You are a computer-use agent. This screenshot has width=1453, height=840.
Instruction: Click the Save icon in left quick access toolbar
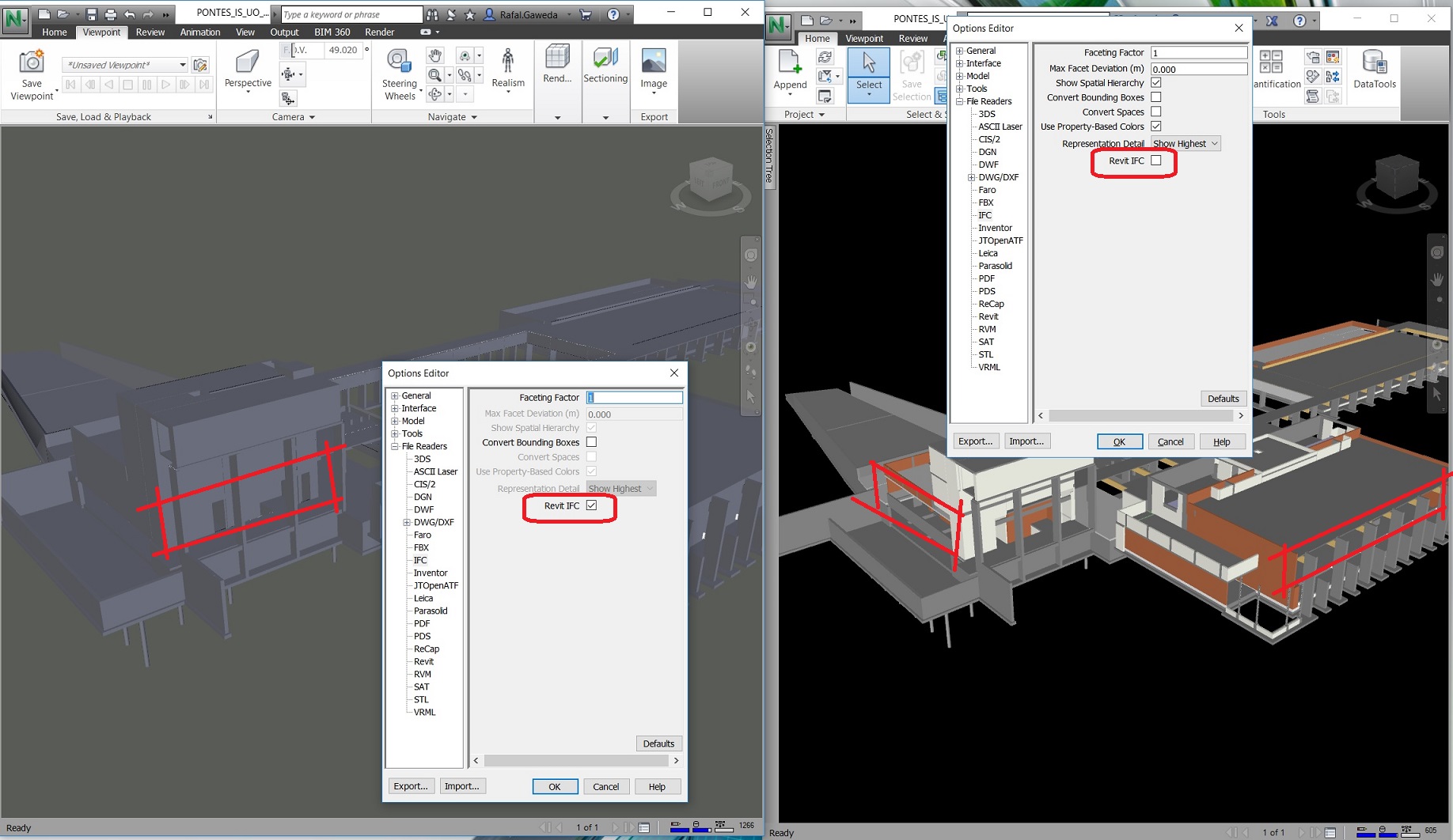(x=92, y=14)
